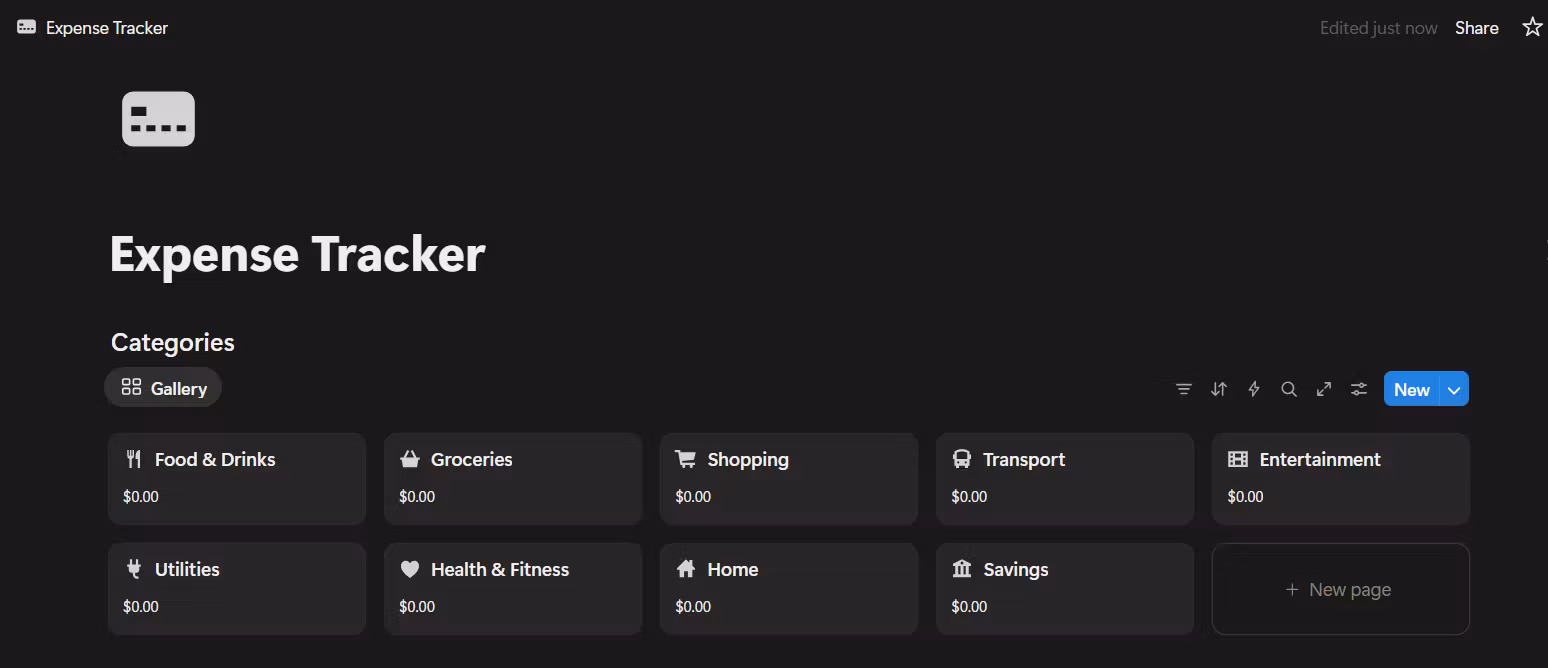Open the Groceries category card
The width and height of the screenshot is (1548, 668).
tap(513, 478)
